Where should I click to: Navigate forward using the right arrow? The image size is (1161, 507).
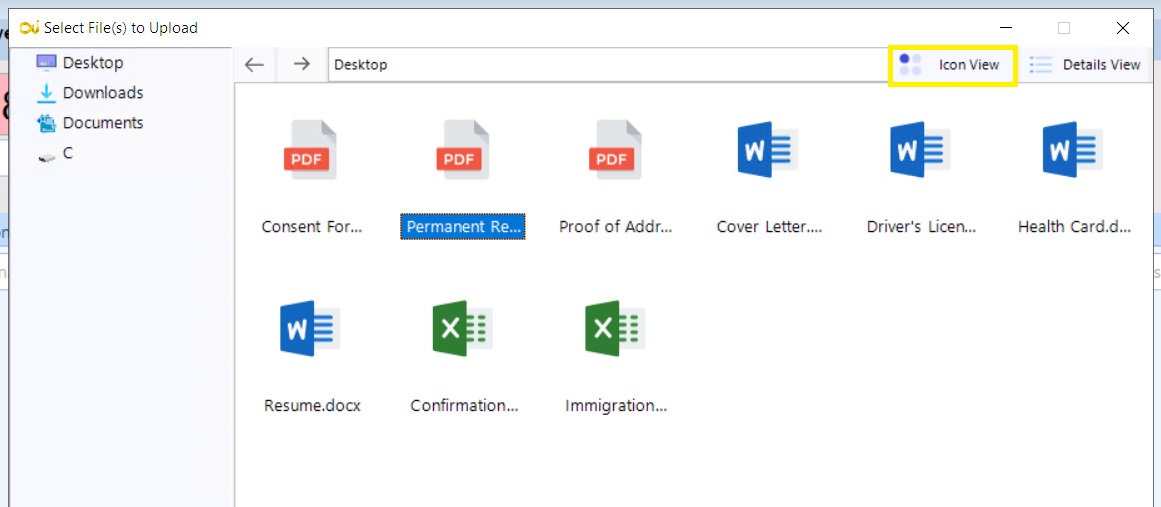point(302,65)
